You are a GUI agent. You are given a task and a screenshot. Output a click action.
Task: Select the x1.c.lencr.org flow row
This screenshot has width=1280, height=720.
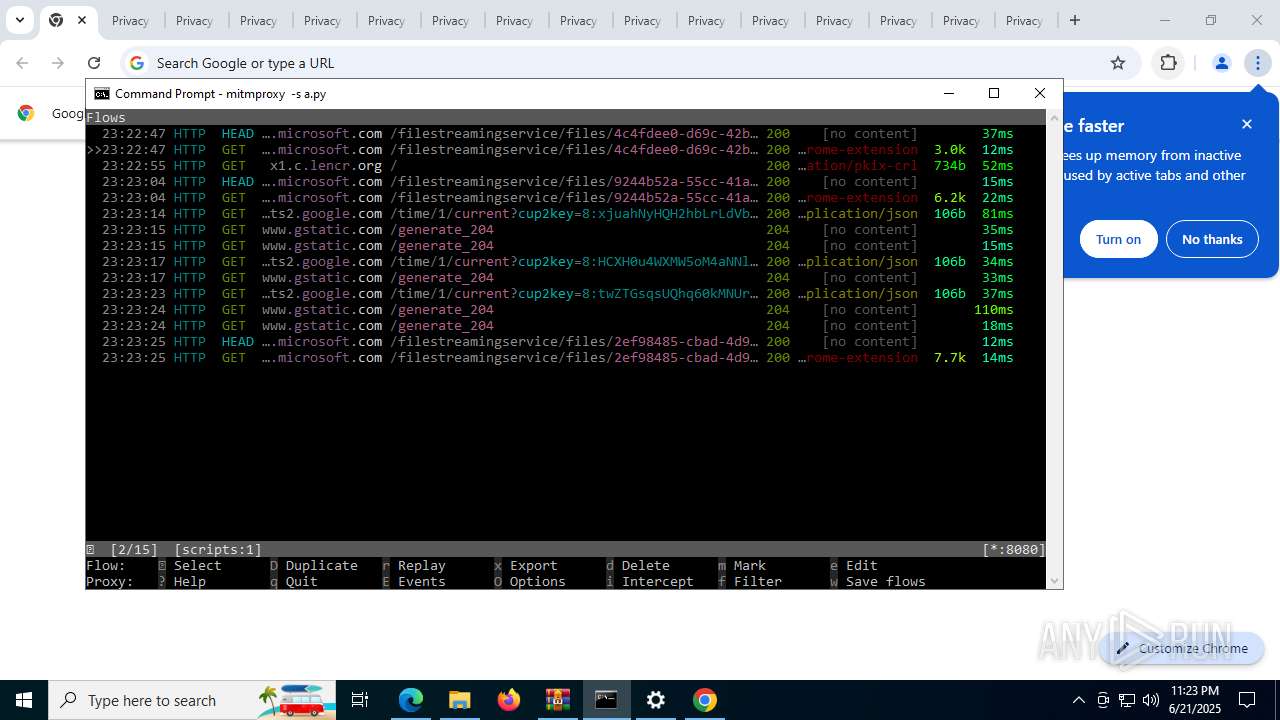pos(566,165)
